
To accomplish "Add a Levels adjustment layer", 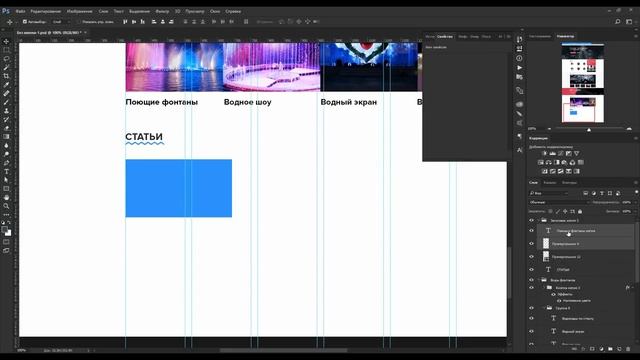I will pyautogui.click(x=553, y=153).
